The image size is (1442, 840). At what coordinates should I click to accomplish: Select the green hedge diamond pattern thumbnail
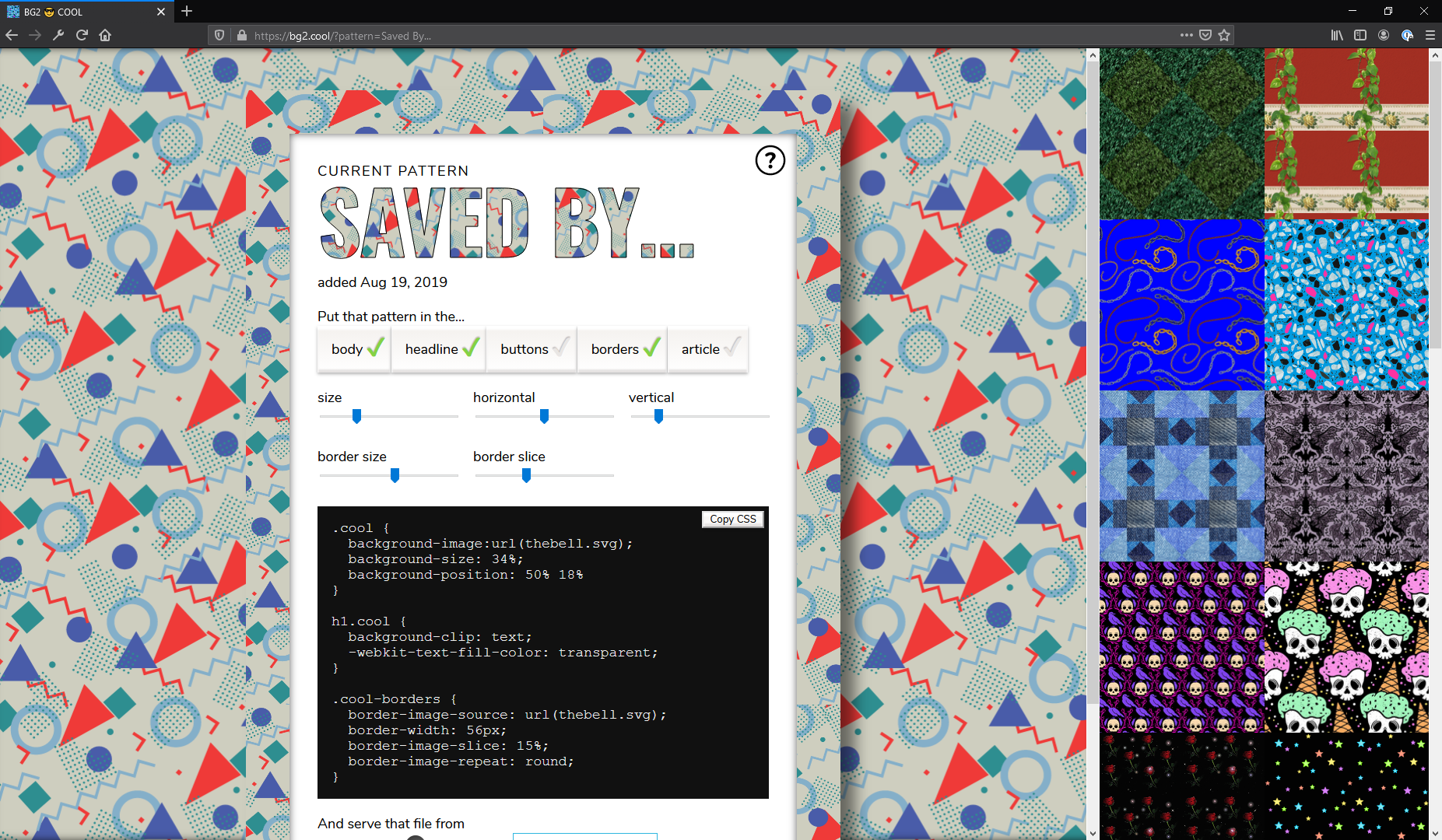(x=1181, y=133)
